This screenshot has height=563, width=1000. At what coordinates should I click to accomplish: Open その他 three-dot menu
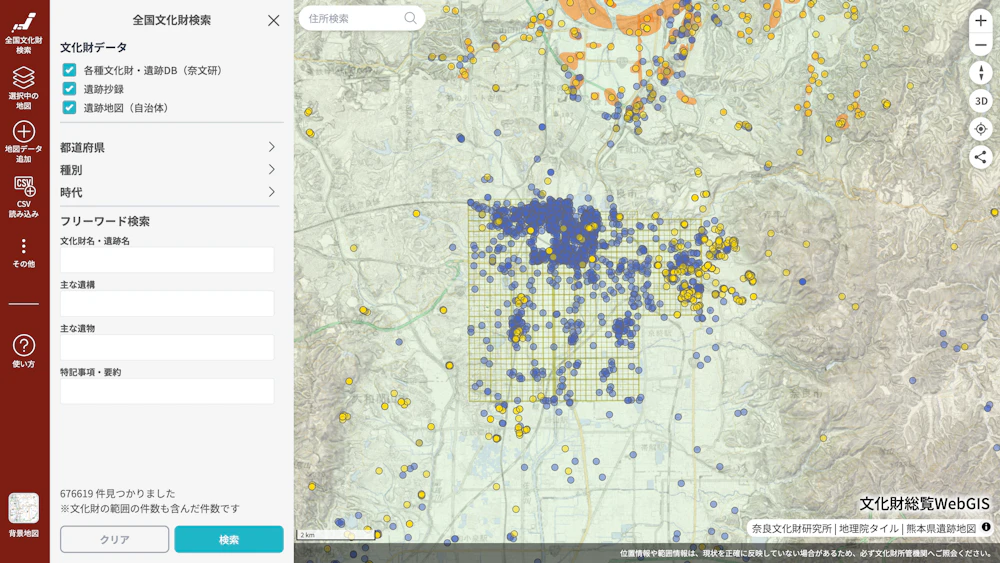(24, 246)
